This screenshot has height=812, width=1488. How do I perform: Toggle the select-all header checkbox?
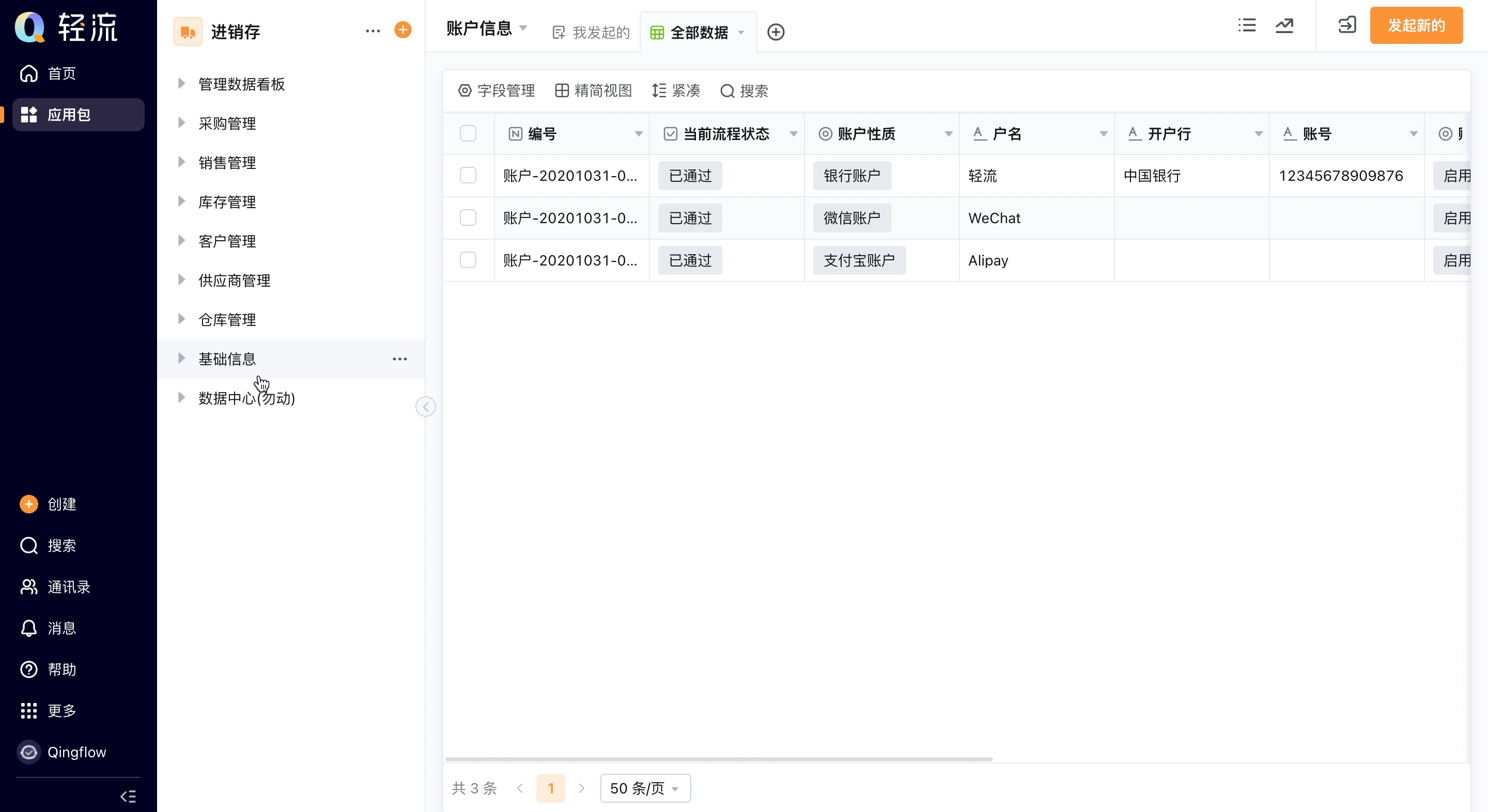tap(468, 133)
